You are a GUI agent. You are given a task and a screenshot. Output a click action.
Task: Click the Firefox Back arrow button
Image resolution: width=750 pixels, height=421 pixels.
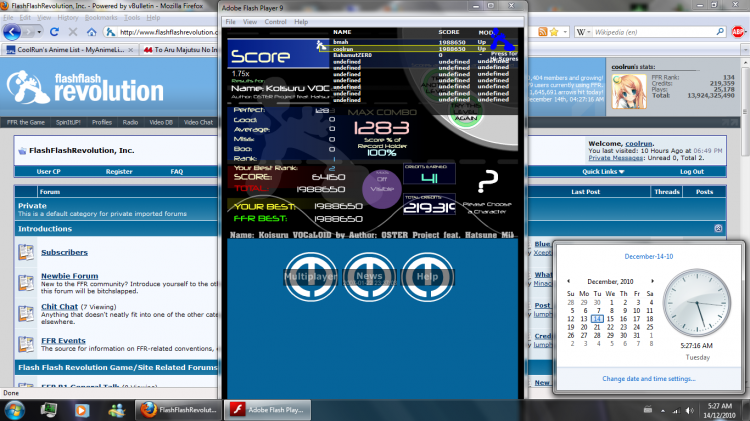[x=12, y=32]
